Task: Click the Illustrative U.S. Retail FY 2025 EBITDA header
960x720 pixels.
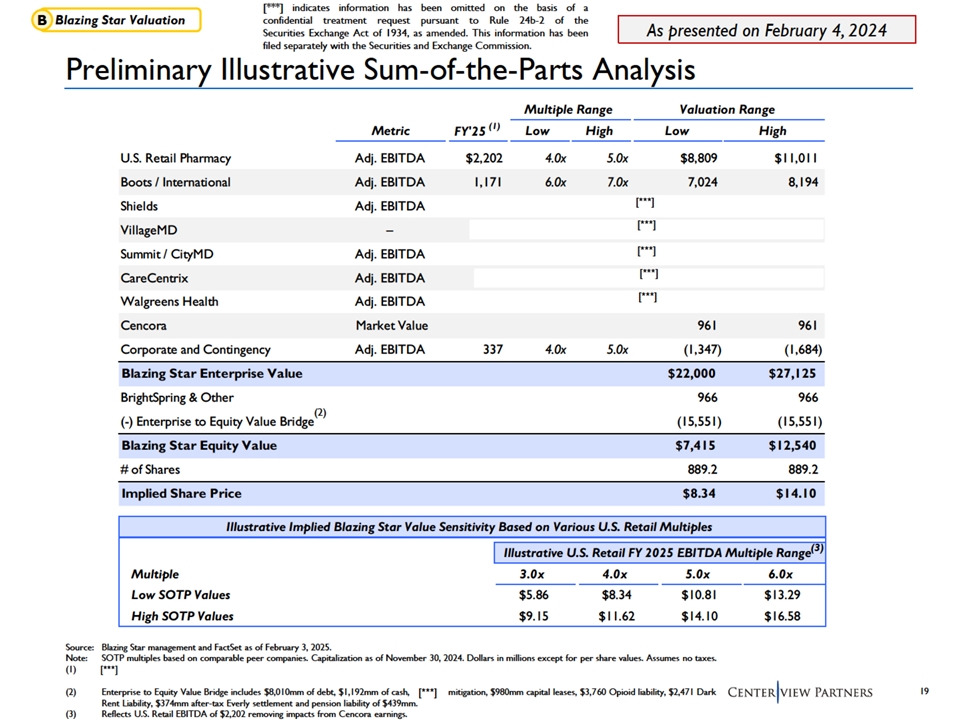Action: (660, 552)
